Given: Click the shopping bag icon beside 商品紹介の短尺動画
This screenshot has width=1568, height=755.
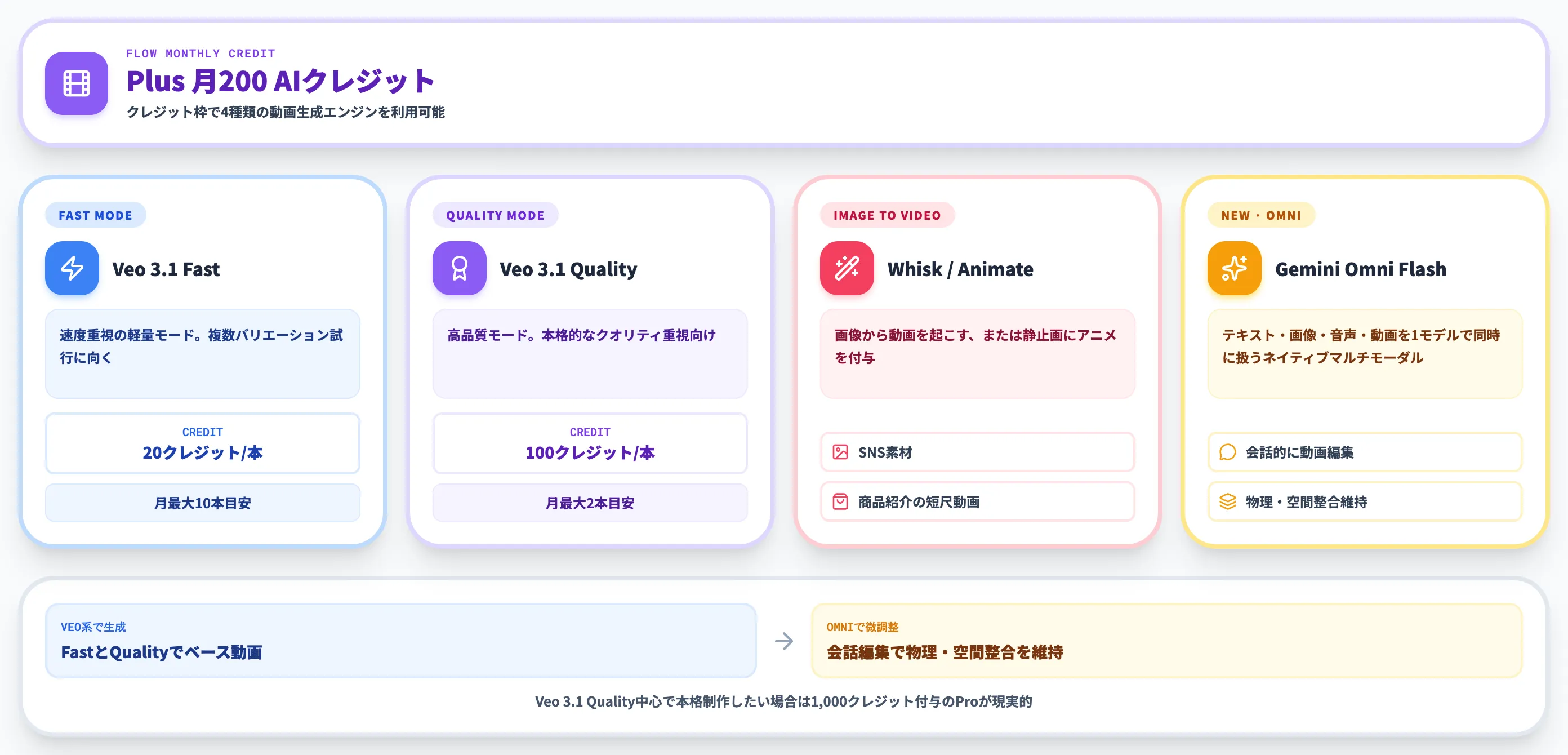Looking at the screenshot, I should (x=840, y=501).
